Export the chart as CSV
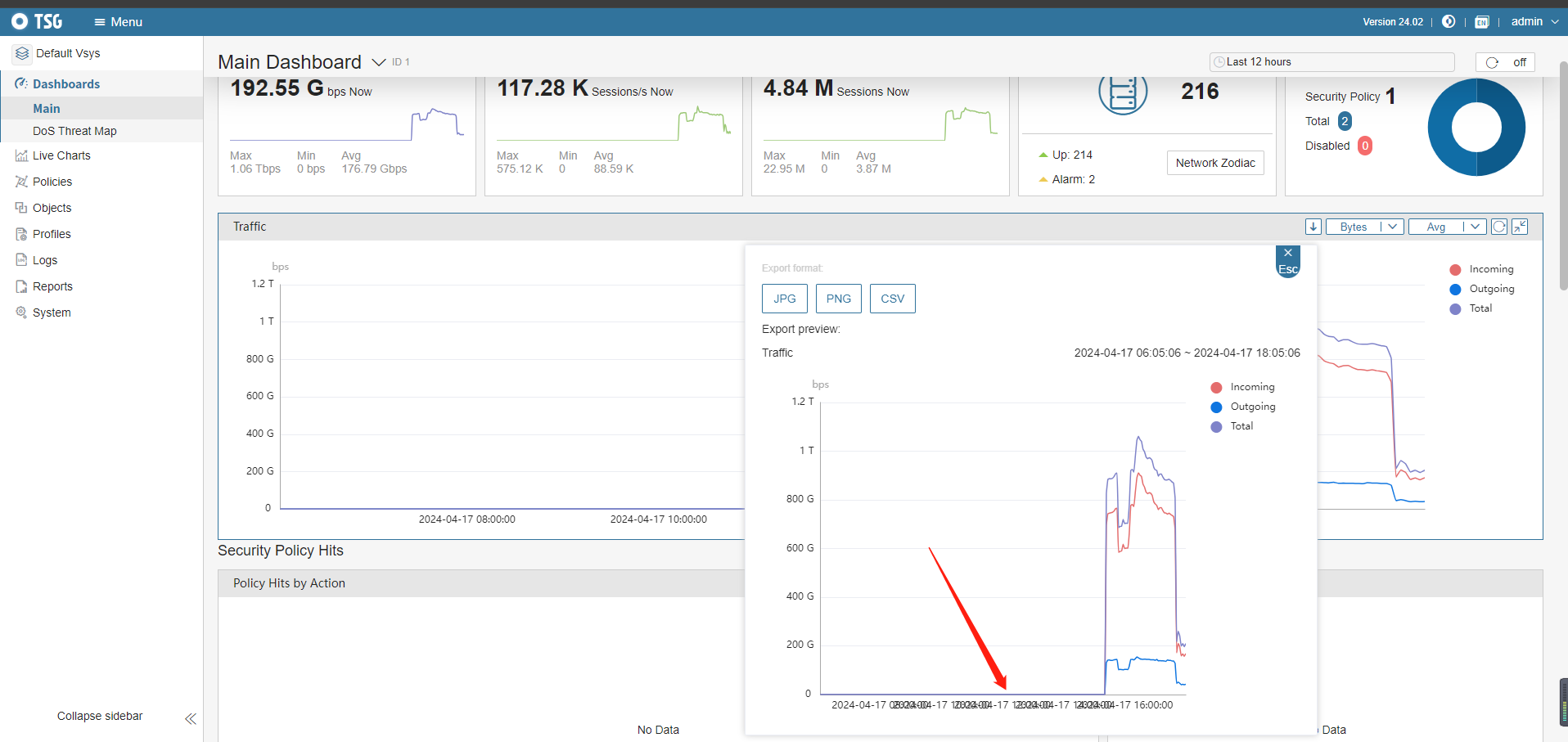 pos(892,299)
